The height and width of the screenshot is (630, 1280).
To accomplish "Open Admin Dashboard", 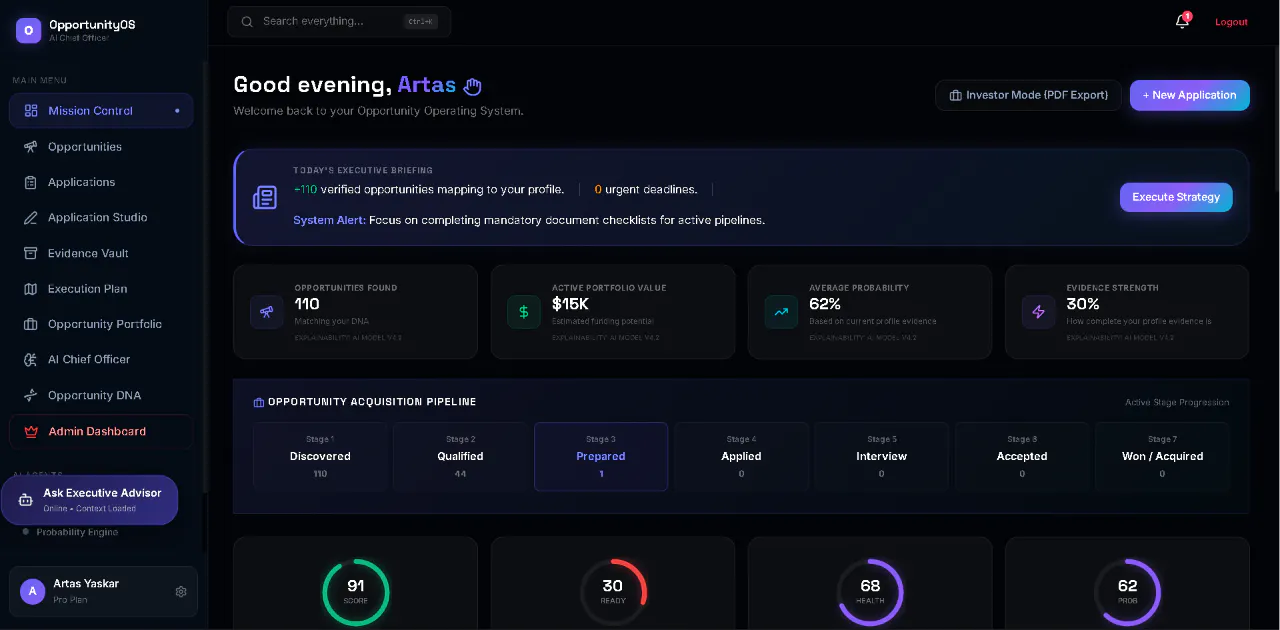I will [x=101, y=432].
